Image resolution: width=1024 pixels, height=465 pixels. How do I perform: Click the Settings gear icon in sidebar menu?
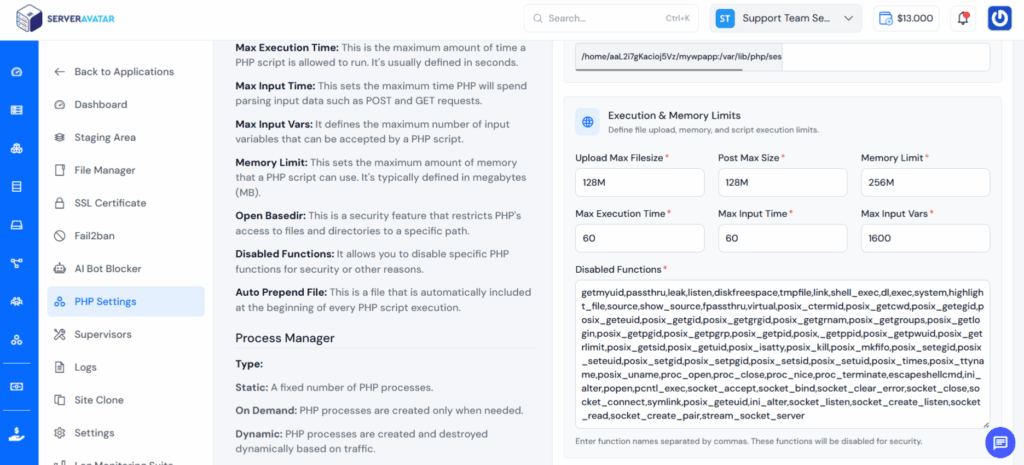point(60,433)
